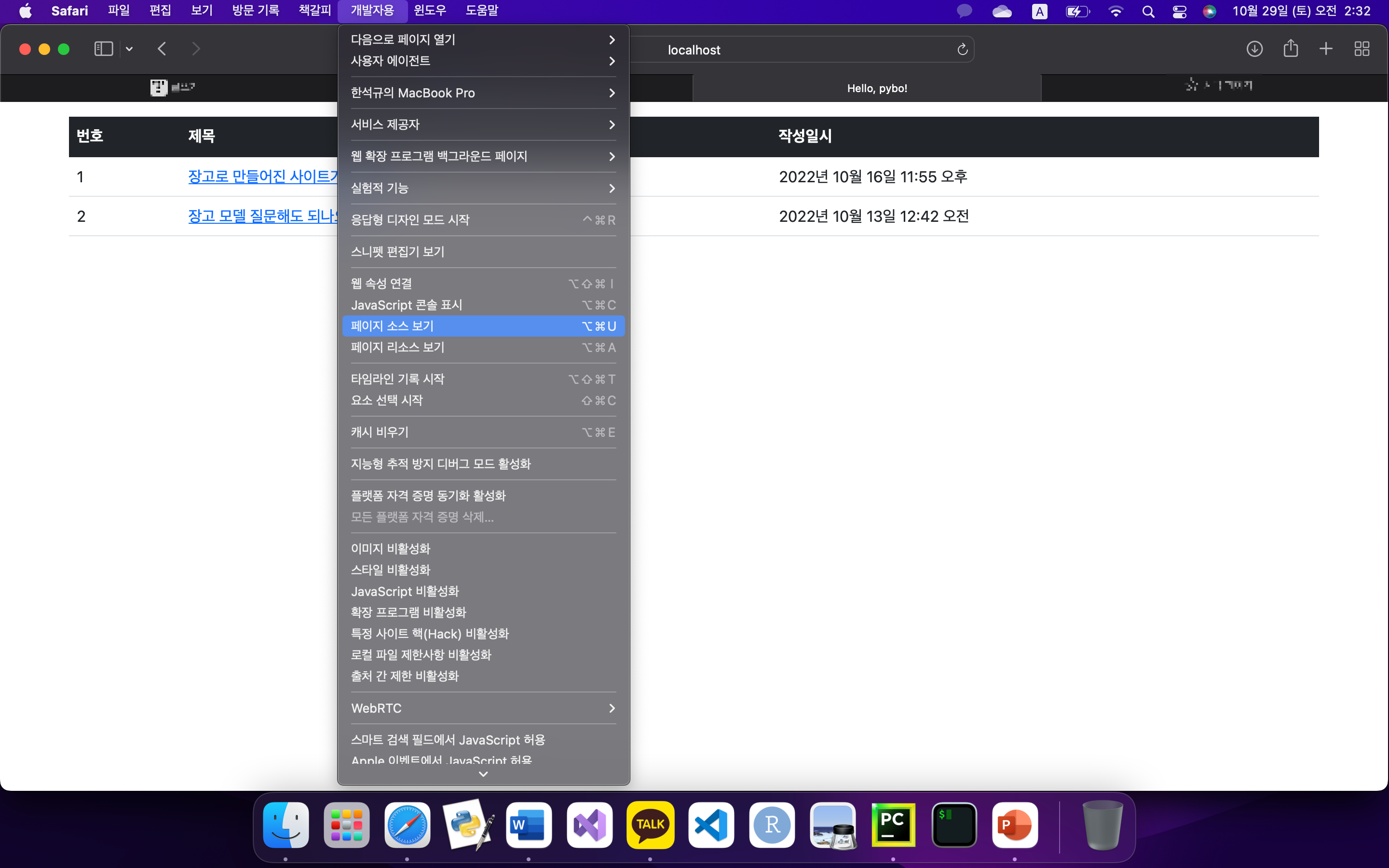Image resolution: width=1389 pixels, height=868 pixels.
Task: Switch to the Hello, pybo! tab
Action: pos(876,88)
